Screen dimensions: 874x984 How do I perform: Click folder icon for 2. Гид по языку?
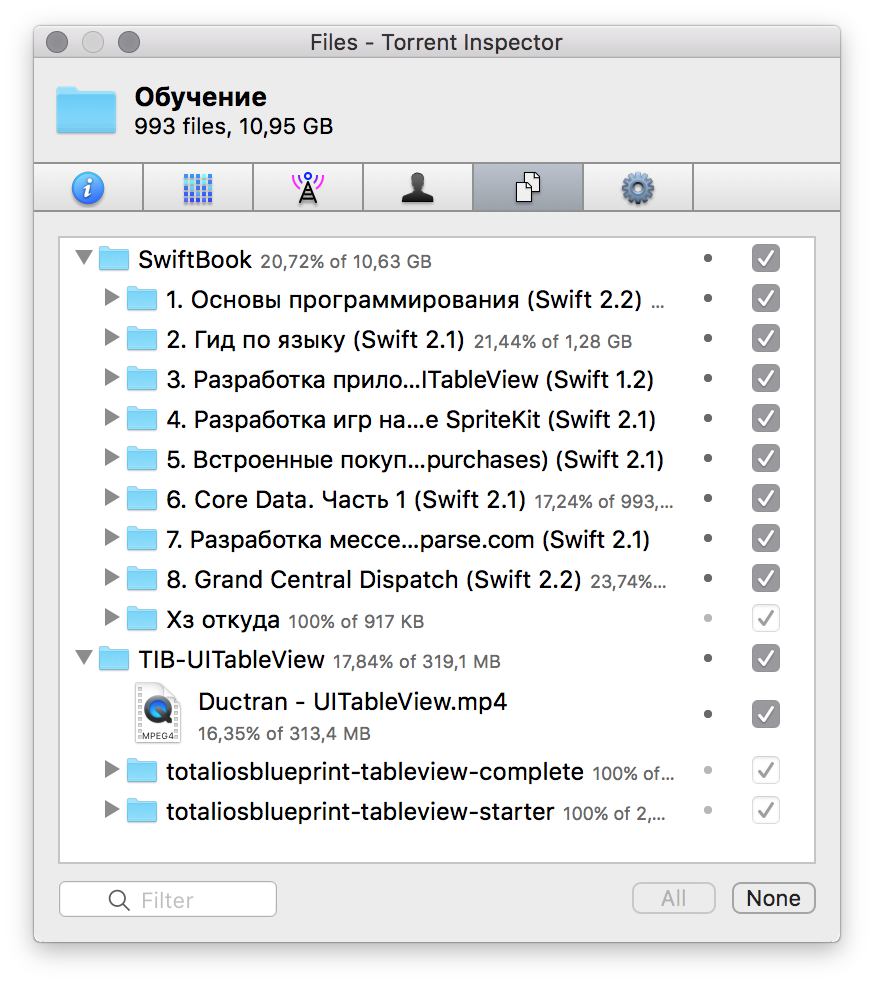[x=142, y=338]
